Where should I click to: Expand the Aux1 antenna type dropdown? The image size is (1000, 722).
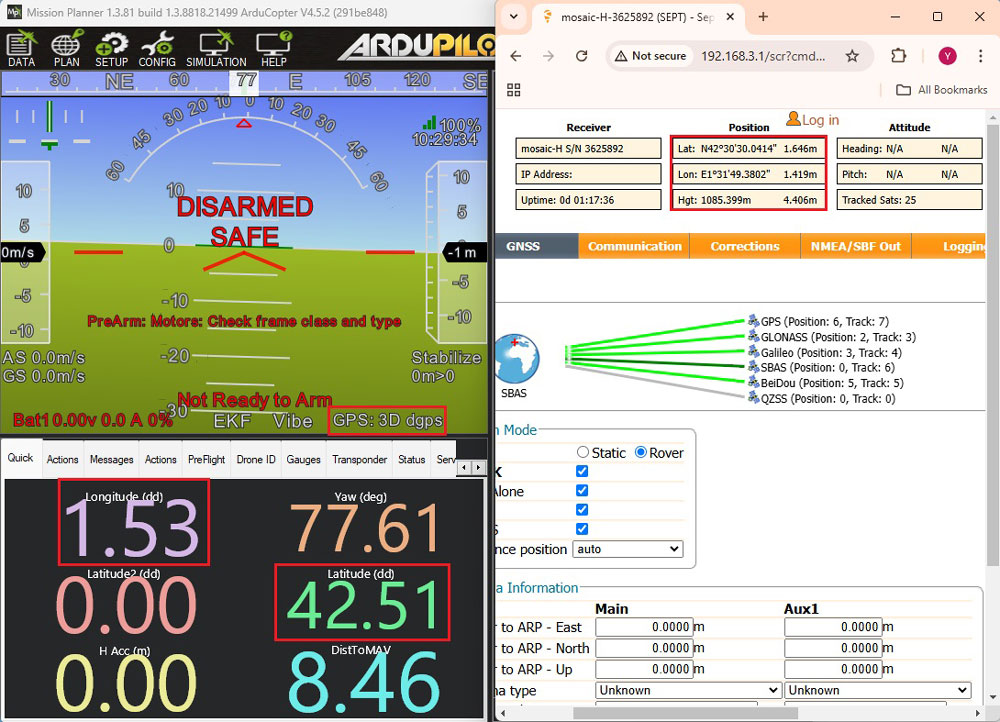(x=877, y=690)
